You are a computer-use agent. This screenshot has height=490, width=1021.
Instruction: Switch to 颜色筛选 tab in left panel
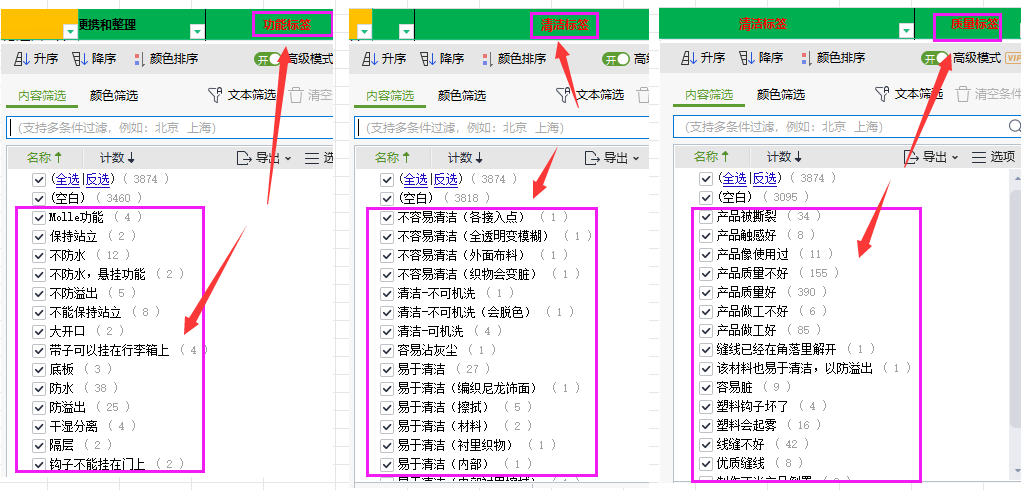[x=113, y=96]
